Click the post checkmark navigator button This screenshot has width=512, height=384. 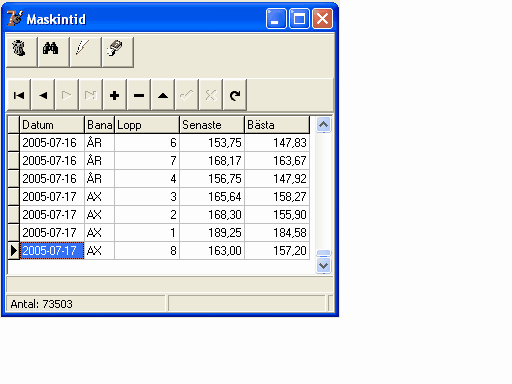(x=187, y=95)
